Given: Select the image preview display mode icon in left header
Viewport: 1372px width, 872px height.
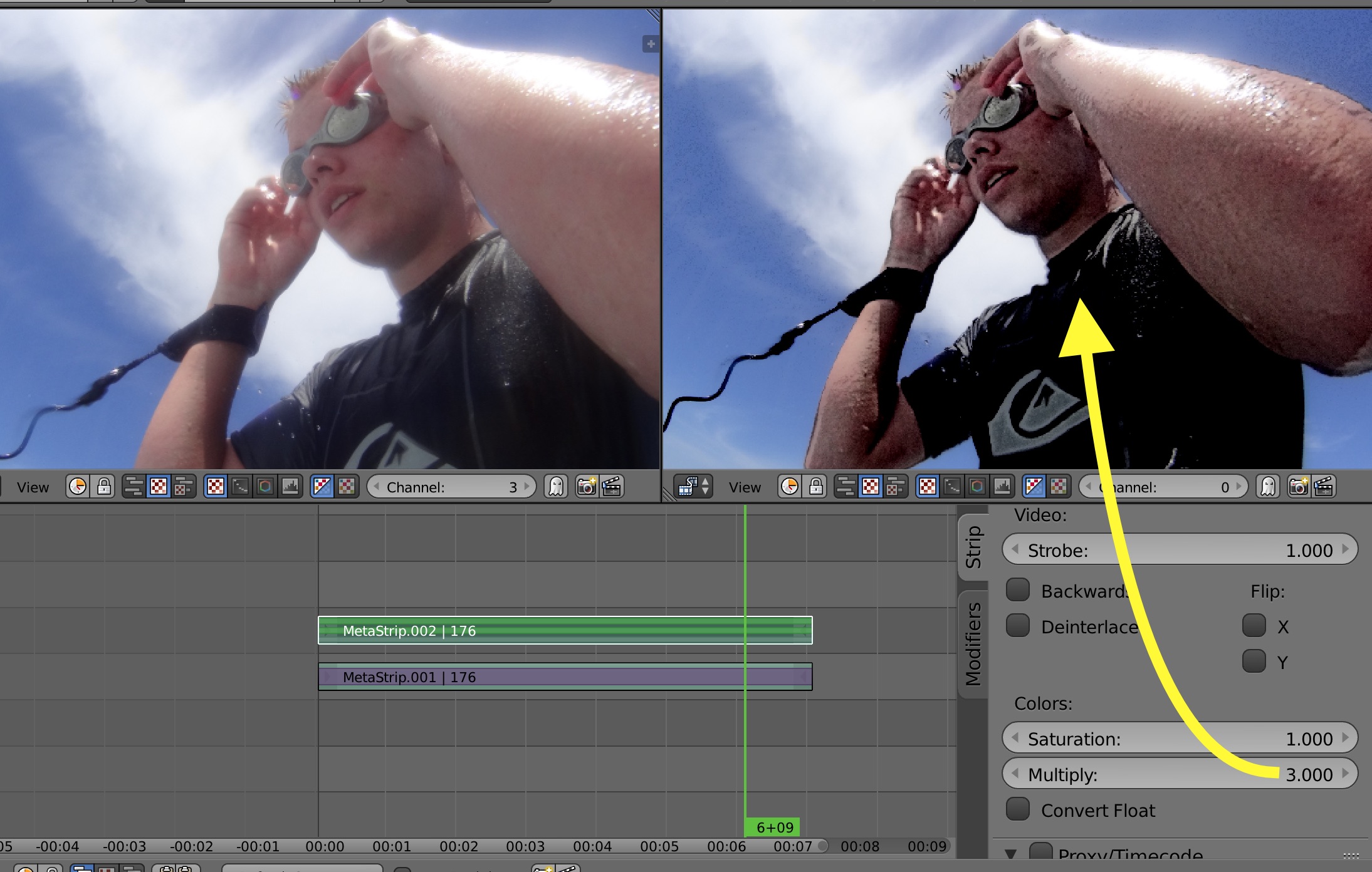Looking at the screenshot, I should point(215,485).
